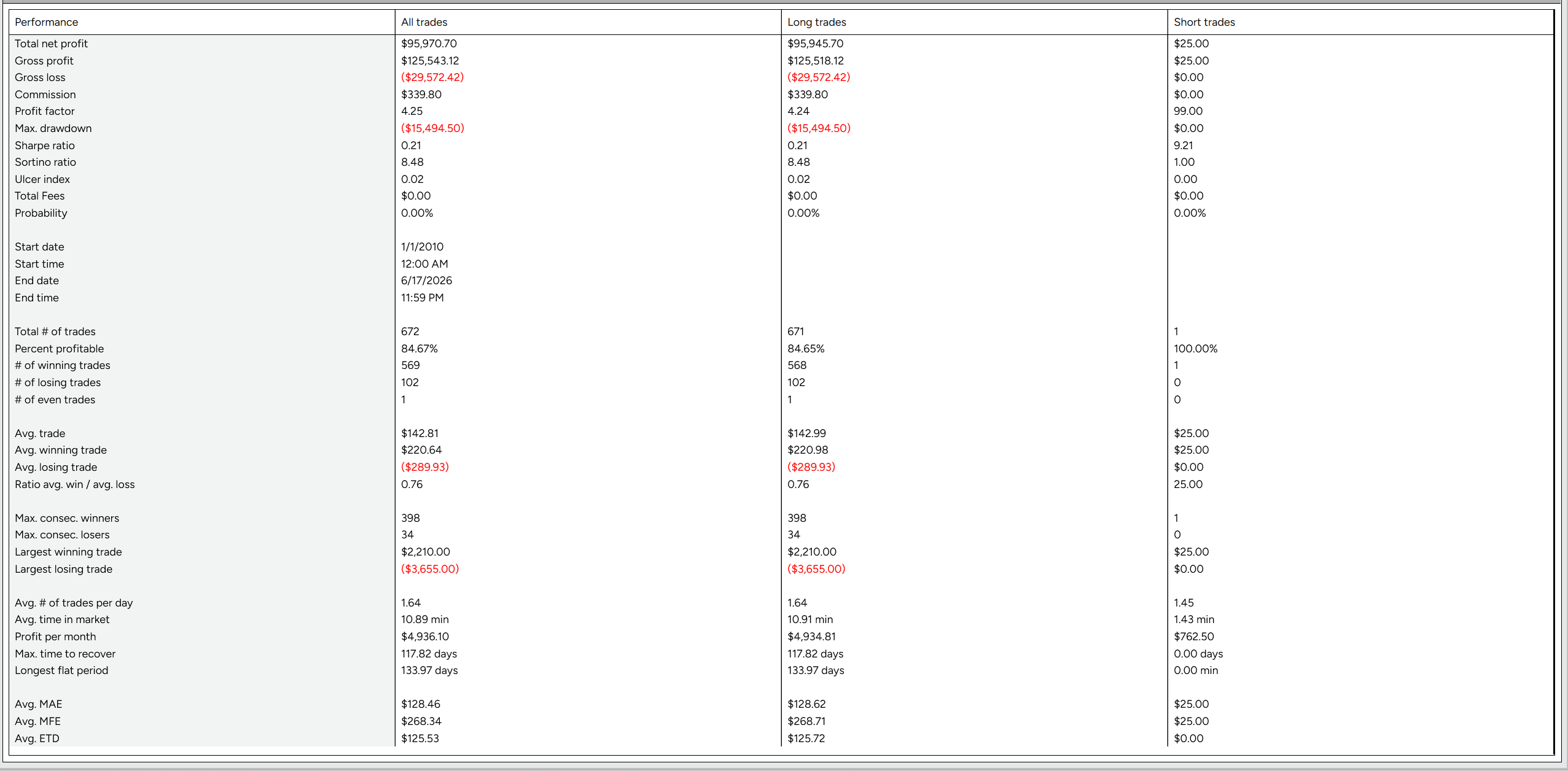Click the Profit factor row label
The height and width of the screenshot is (771, 1568).
pos(45,111)
